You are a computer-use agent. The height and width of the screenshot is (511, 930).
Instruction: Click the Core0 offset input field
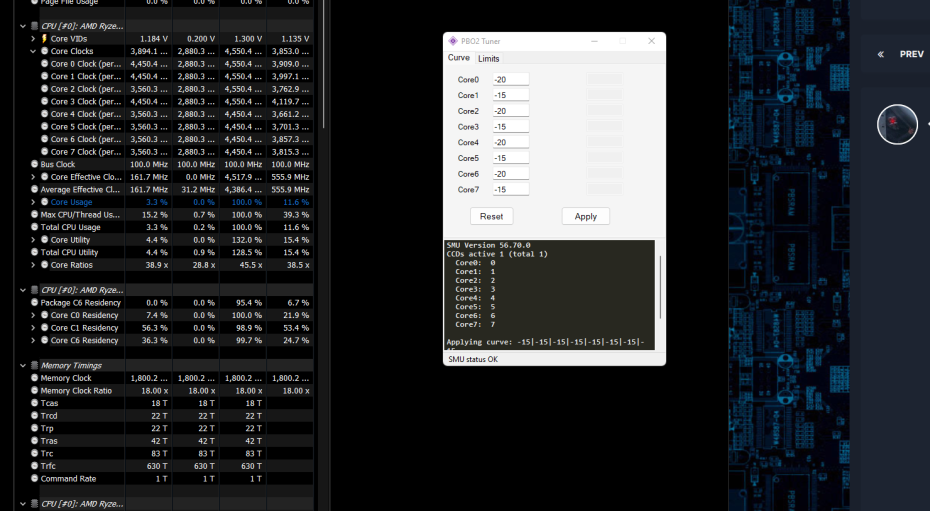[510, 80]
